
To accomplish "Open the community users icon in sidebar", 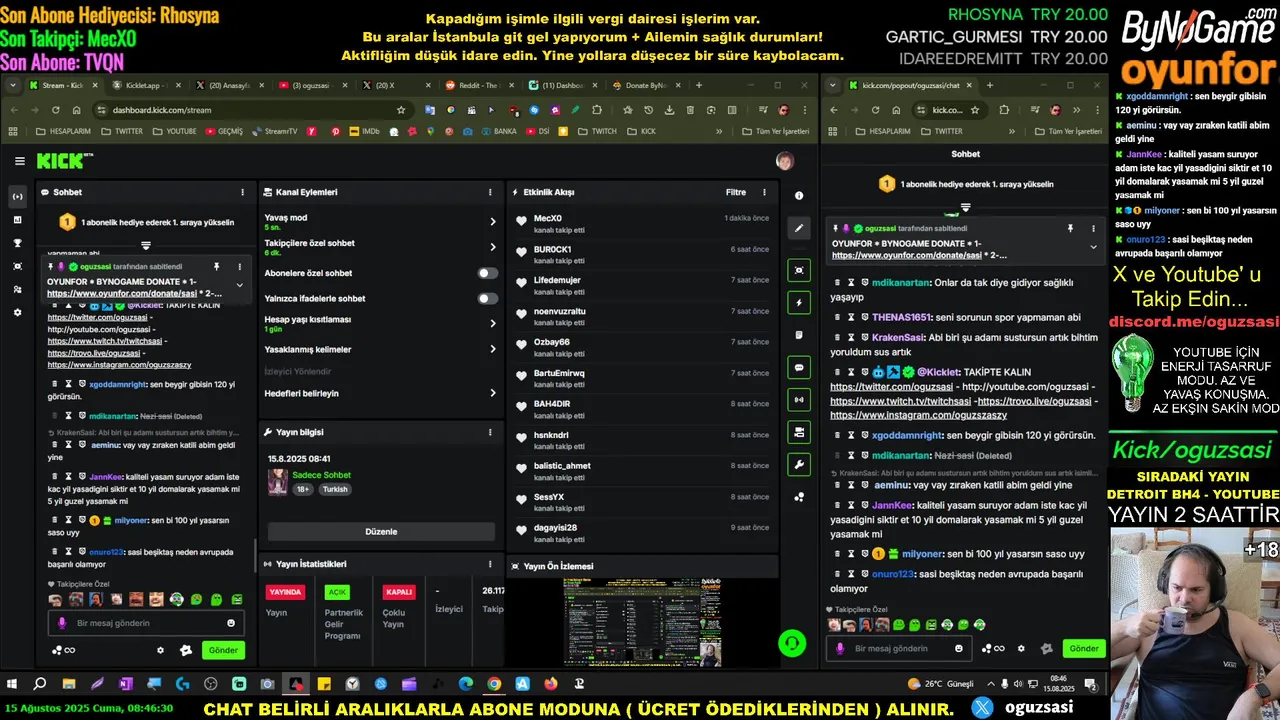I will tap(17, 289).
